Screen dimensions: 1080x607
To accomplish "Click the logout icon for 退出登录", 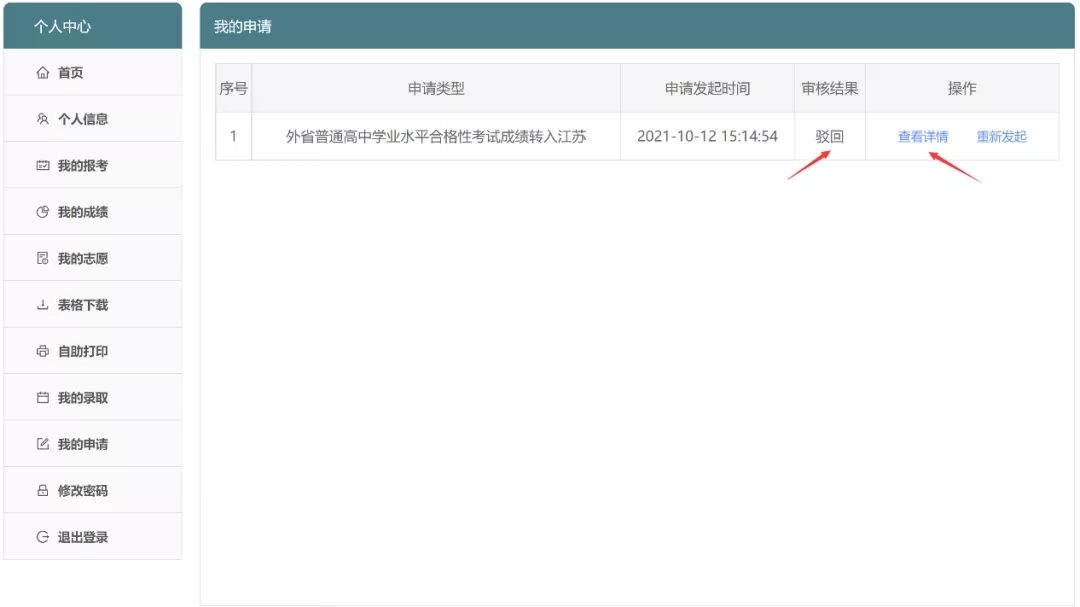I will click(42, 537).
